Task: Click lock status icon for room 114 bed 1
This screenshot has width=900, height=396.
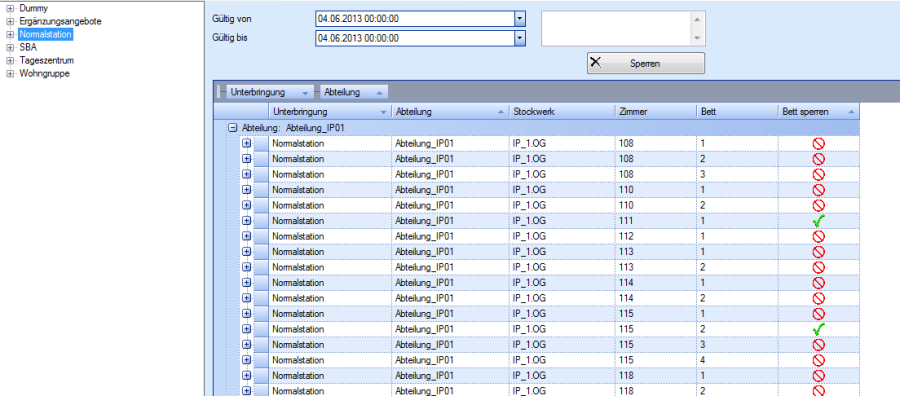Action: click(818, 282)
